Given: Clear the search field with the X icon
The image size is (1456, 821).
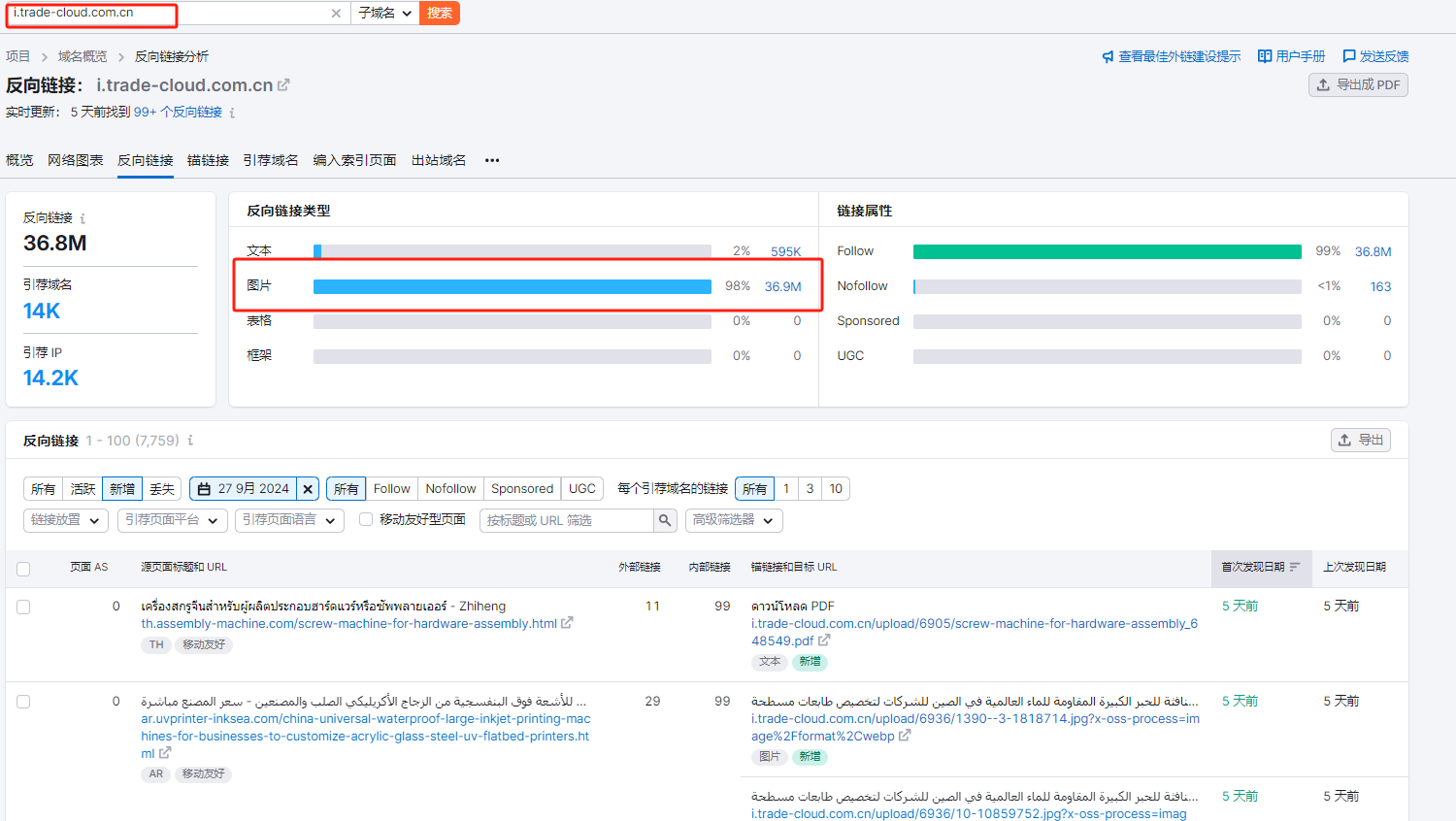Looking at the screenshot, I should [x=337, y=14].
